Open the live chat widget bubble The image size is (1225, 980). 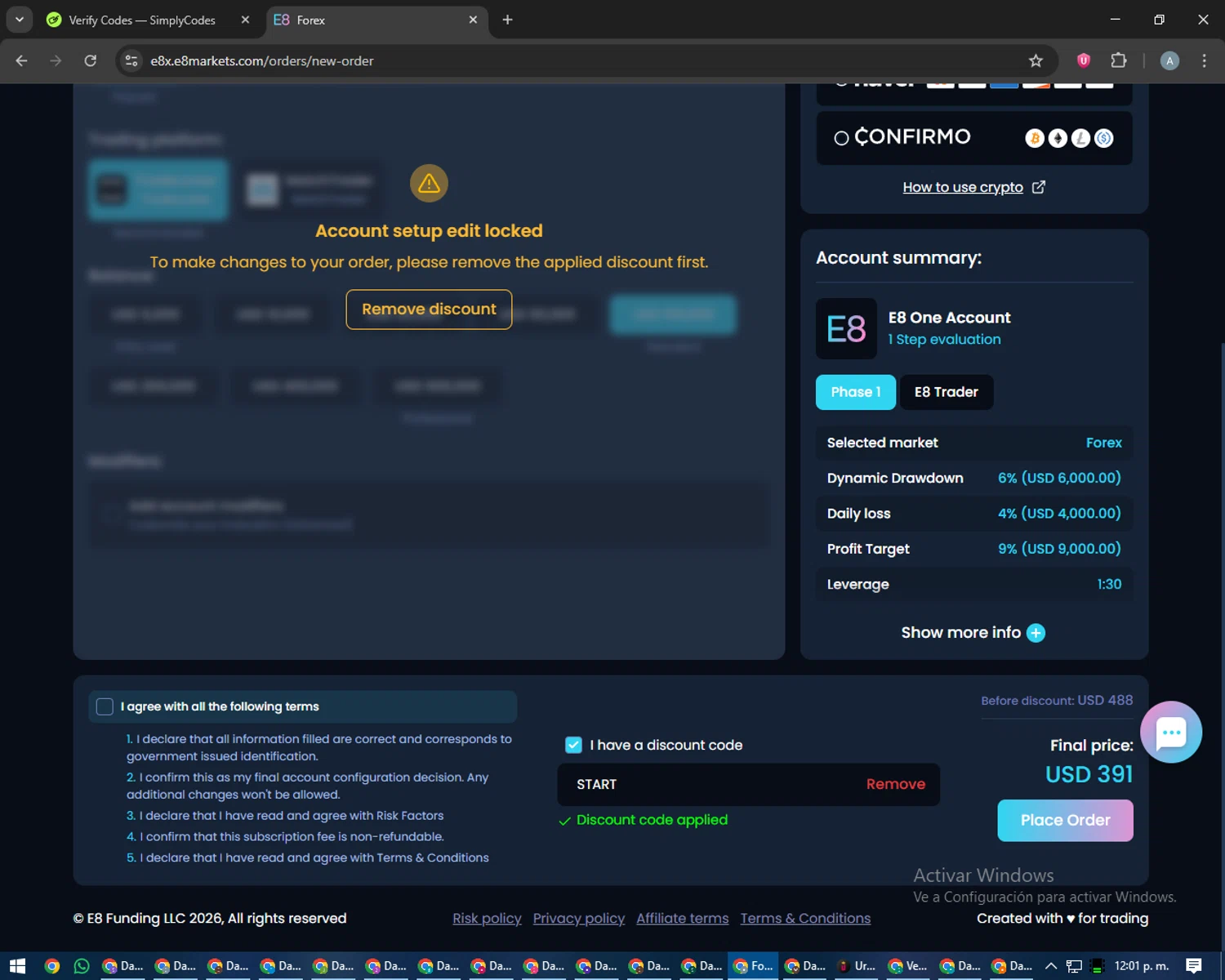coord(1171,732)
